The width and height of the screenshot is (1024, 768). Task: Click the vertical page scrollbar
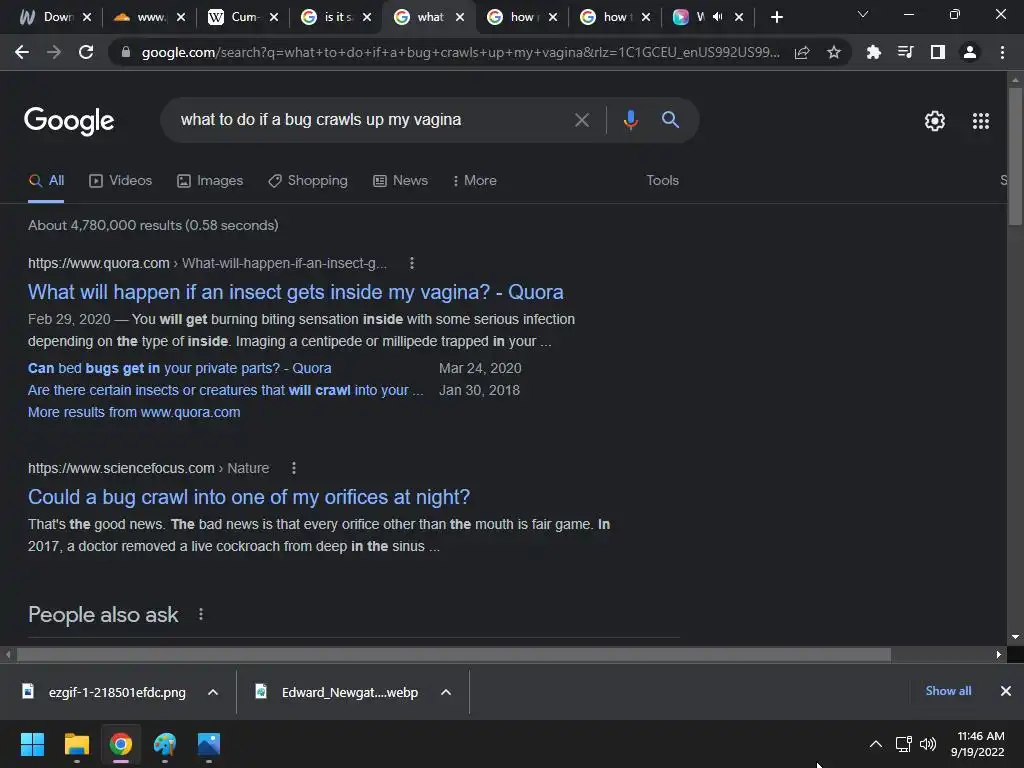point(1015,157)
